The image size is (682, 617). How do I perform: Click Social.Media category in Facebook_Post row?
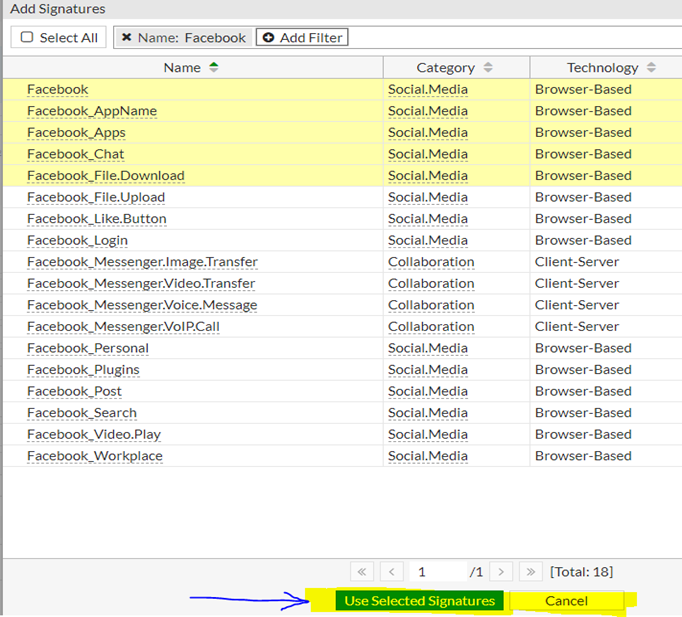click(428, 391)
